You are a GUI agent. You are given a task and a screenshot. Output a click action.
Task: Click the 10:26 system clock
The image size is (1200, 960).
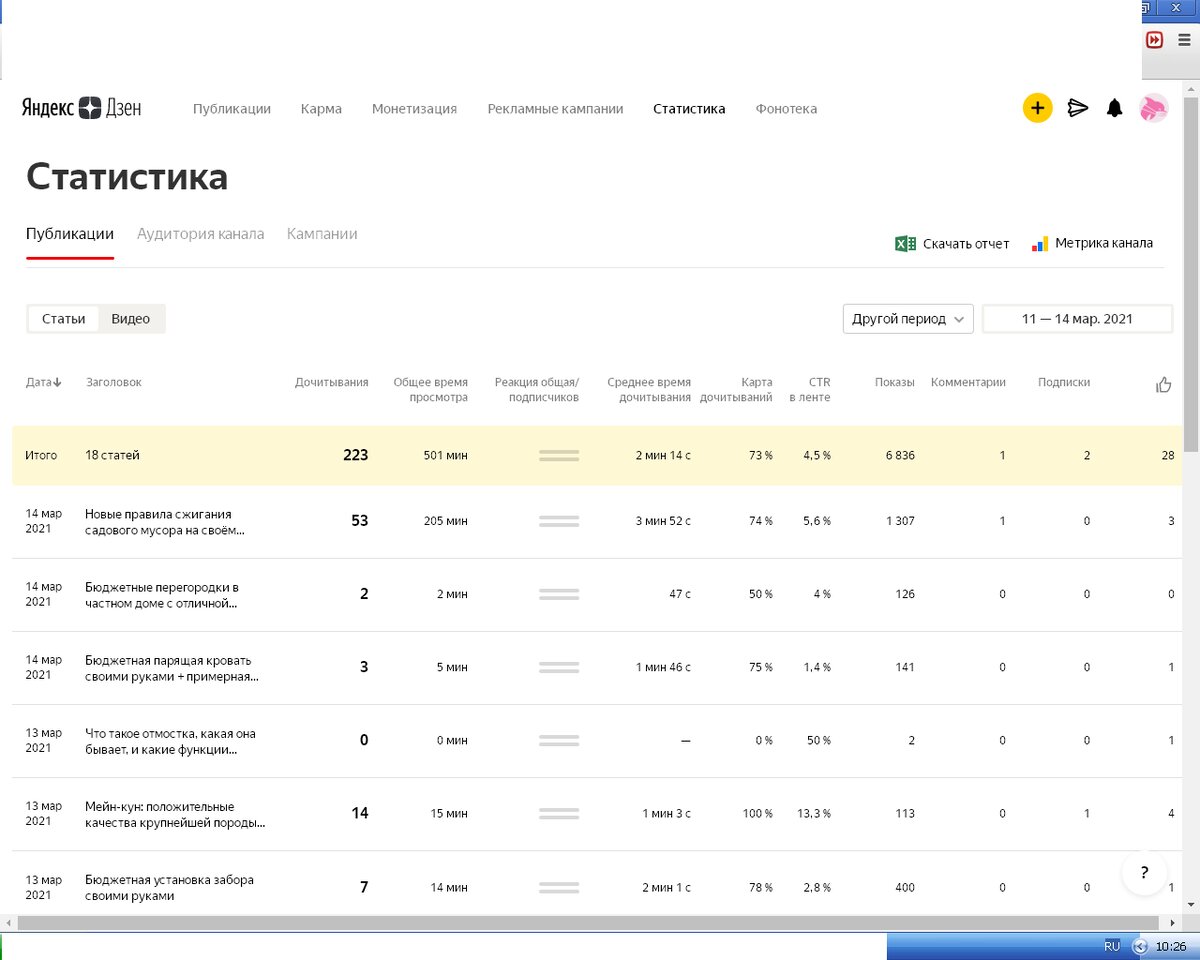[x=1170, y=946]
